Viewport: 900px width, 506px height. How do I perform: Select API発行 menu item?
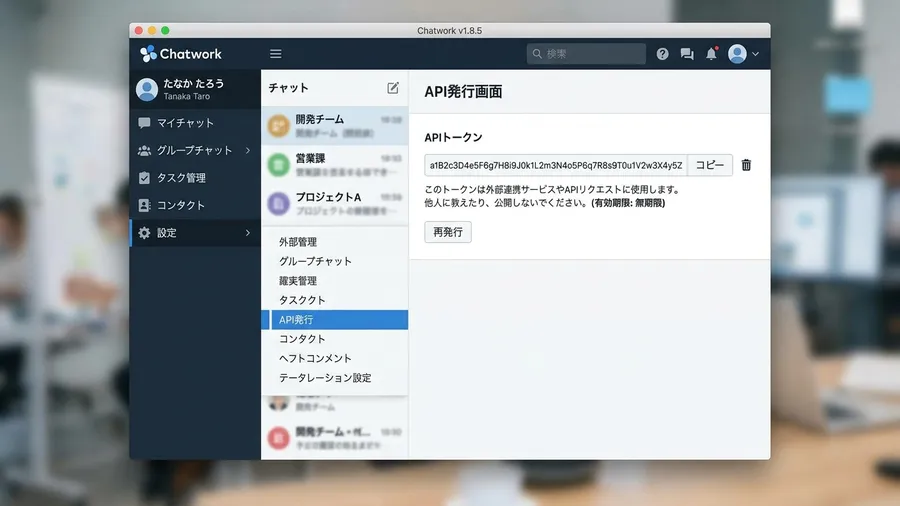pos(335,320)
